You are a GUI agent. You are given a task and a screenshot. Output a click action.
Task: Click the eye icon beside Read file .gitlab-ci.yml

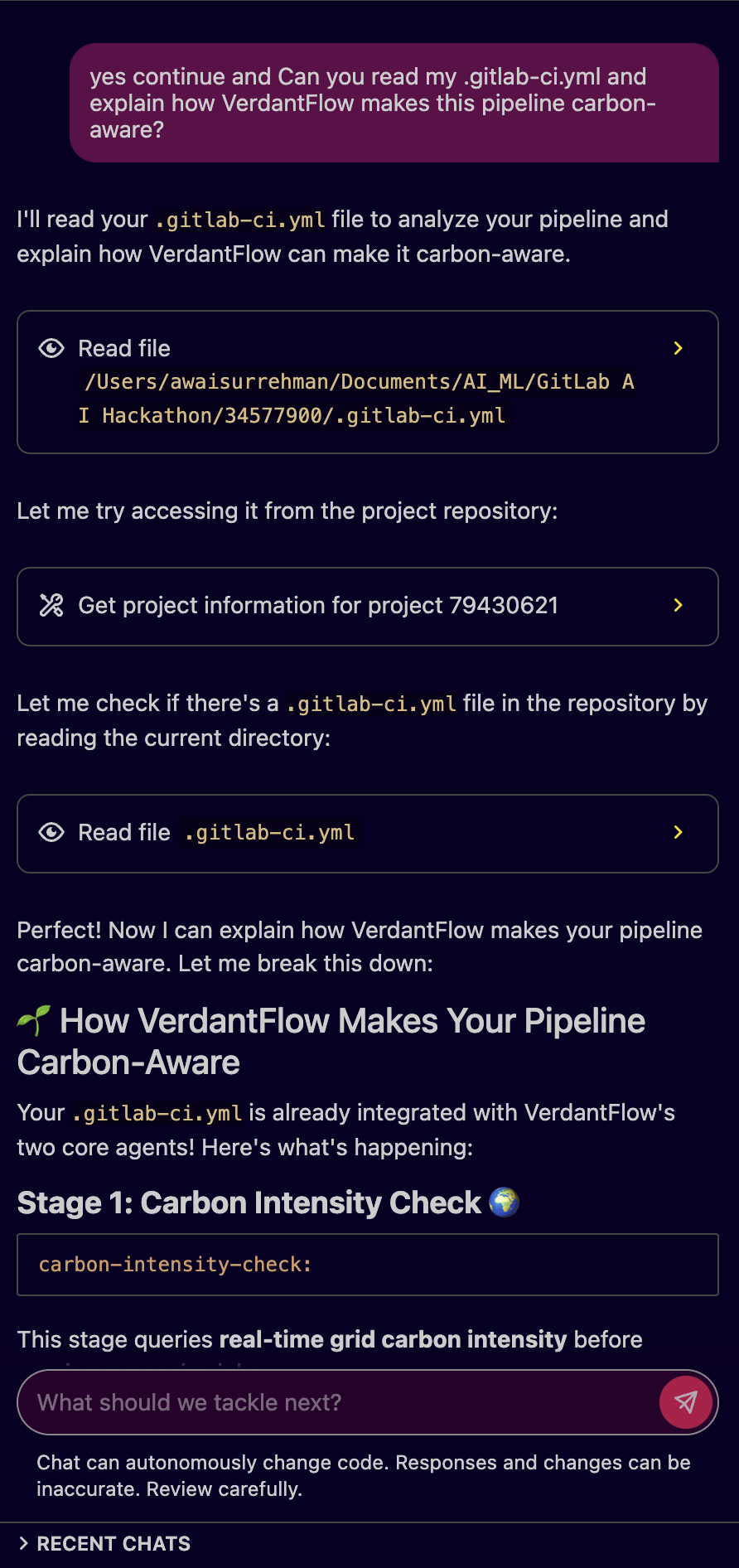coord(51,833)
